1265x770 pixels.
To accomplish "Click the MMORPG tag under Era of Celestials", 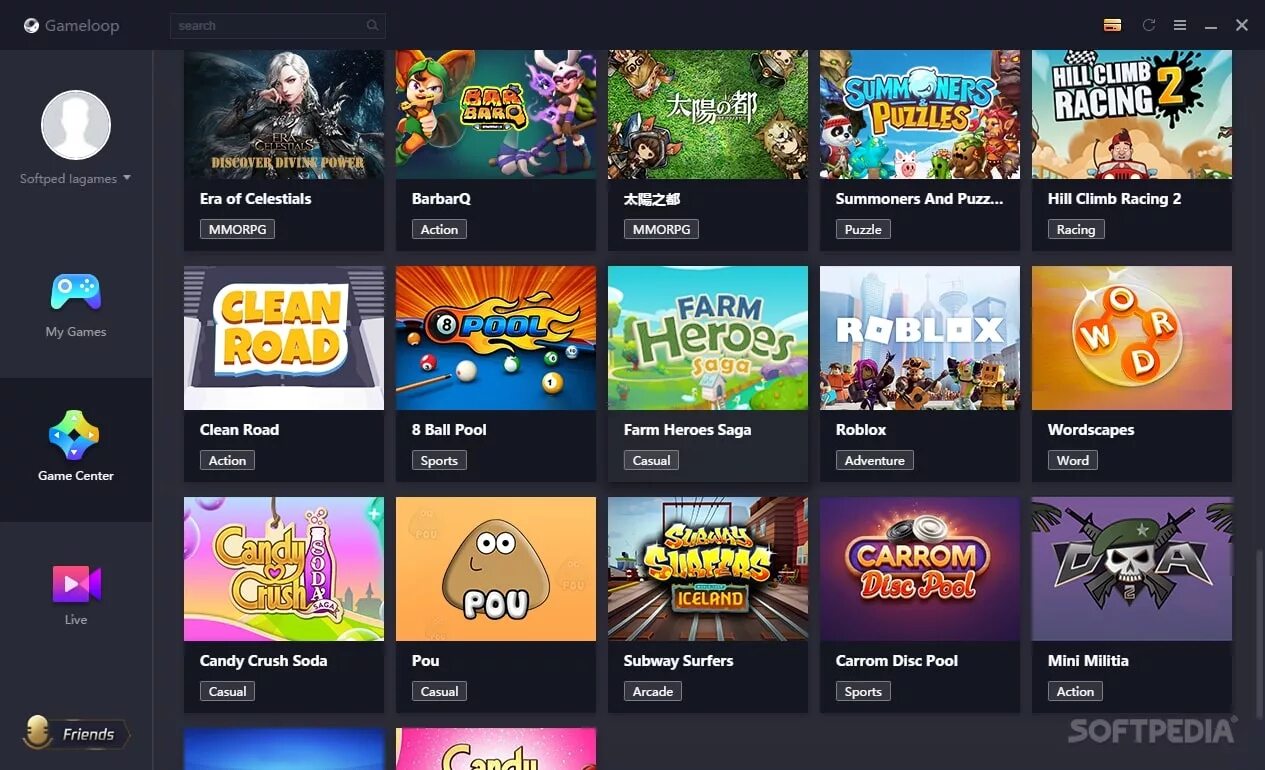I will click(x=237, y=229).
